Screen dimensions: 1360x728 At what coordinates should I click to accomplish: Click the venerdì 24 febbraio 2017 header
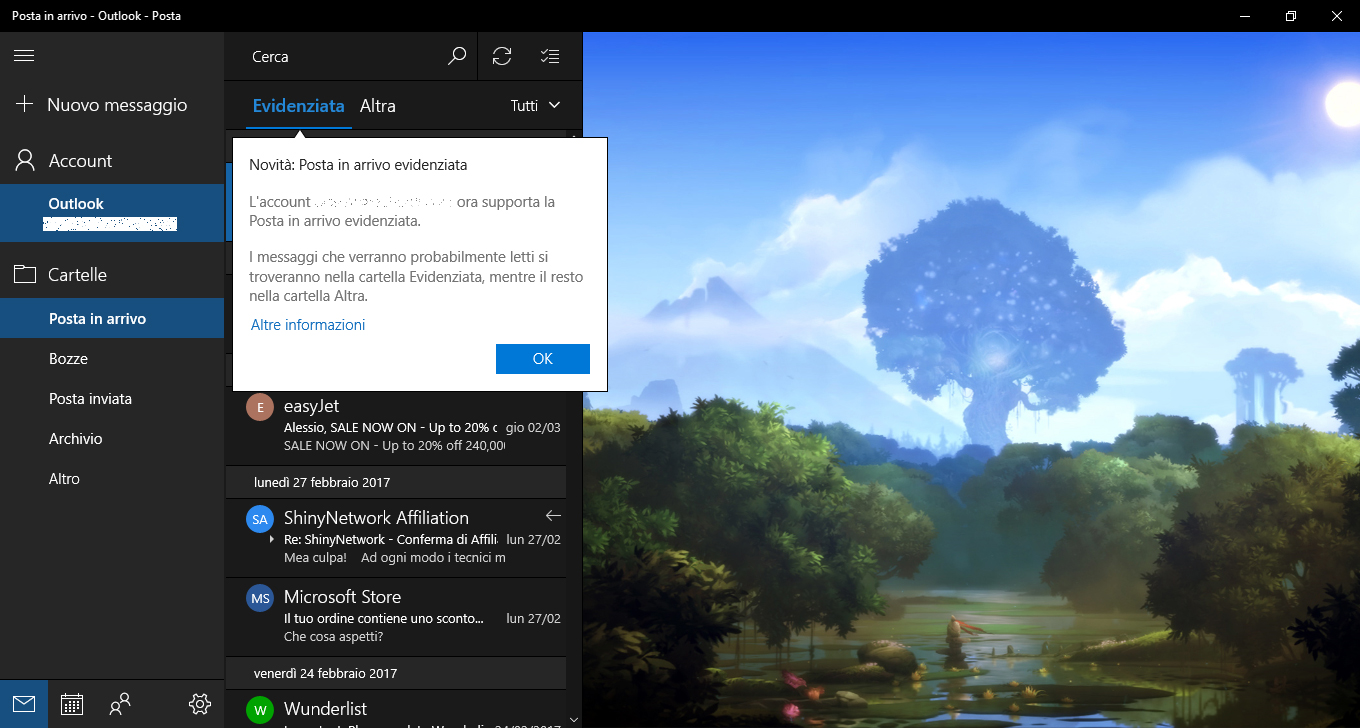tap(396, 673)
